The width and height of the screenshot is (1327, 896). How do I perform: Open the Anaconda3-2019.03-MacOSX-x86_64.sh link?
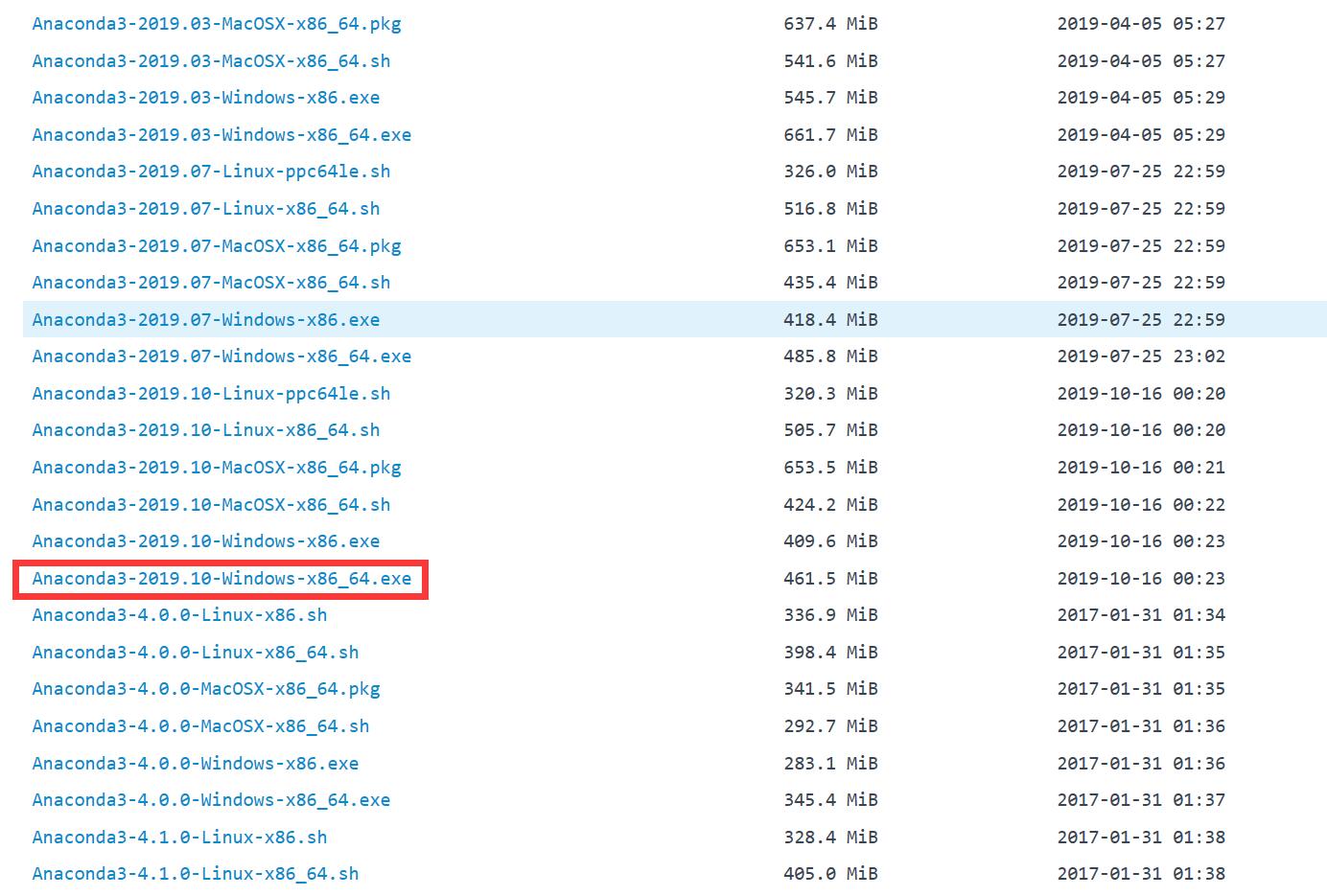pos(211,60)
